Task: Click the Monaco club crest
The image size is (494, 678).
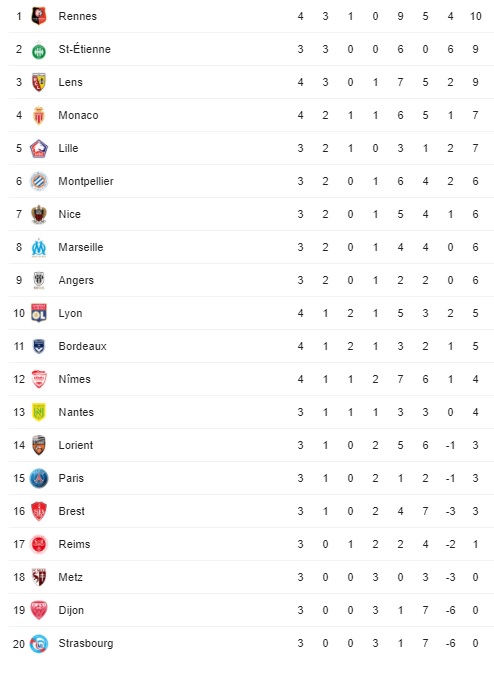Action: (39, 115)
